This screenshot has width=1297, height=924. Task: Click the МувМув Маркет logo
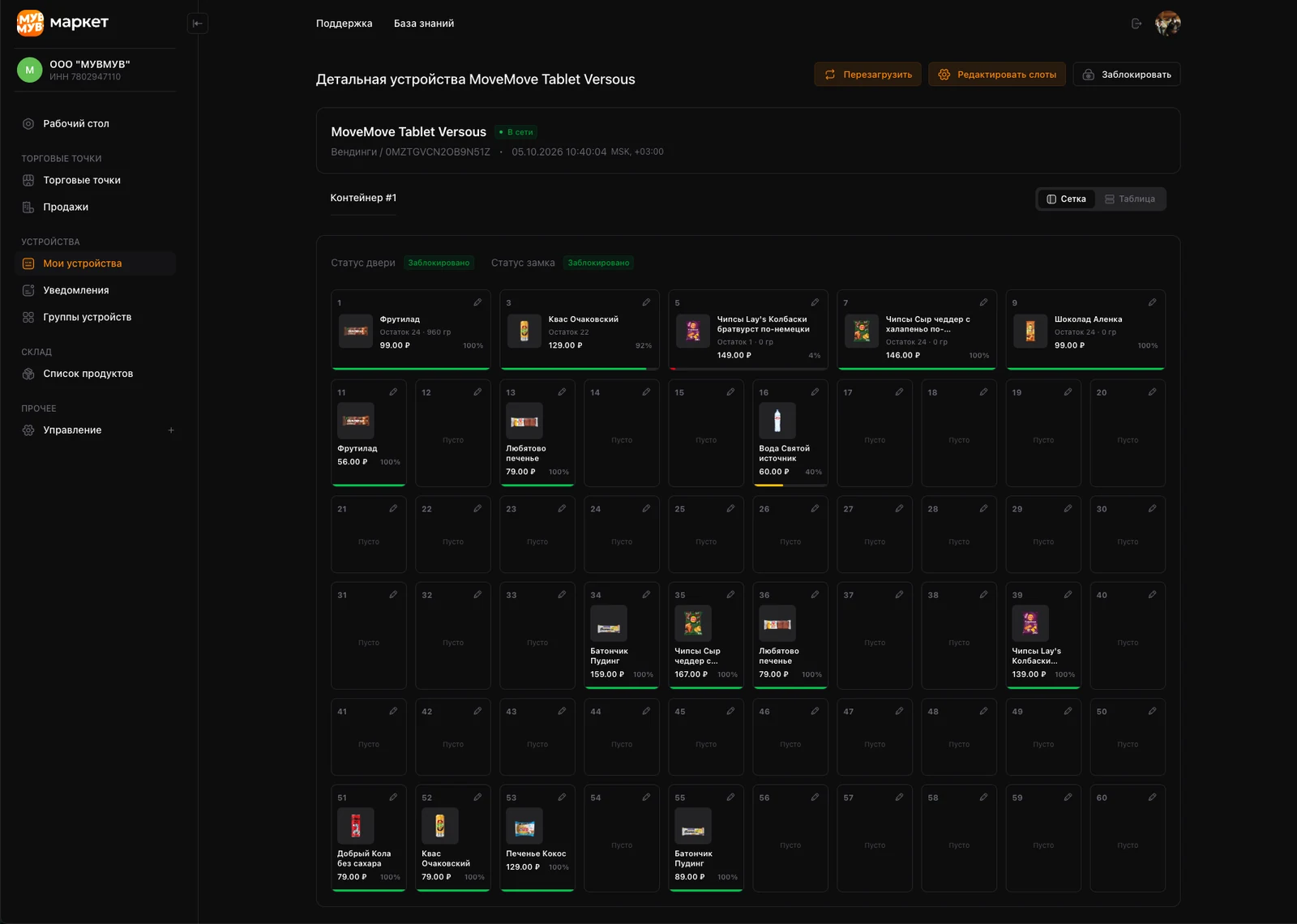tap(62, 23)
